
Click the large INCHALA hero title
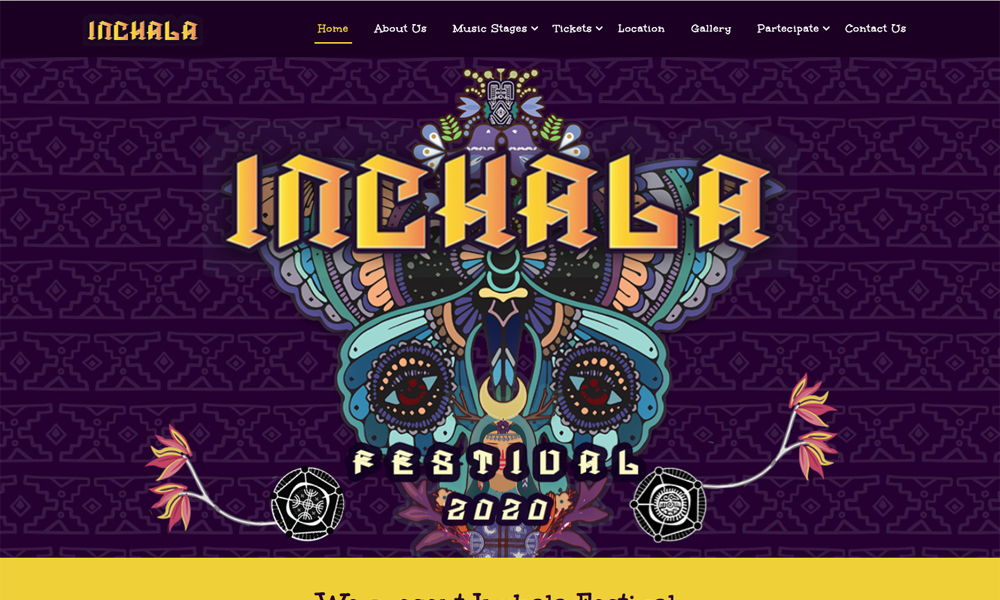[x=499, y=203]
